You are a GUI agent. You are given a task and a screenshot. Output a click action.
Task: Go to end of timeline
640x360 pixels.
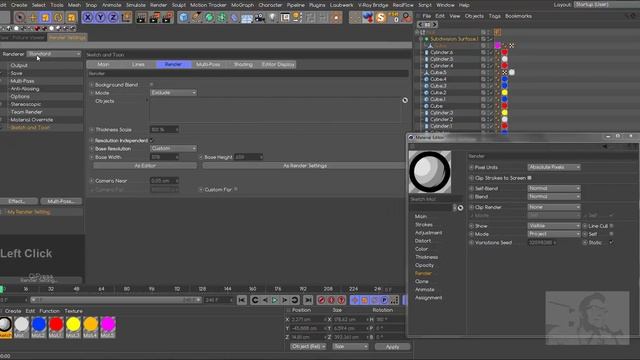(308, 300)
